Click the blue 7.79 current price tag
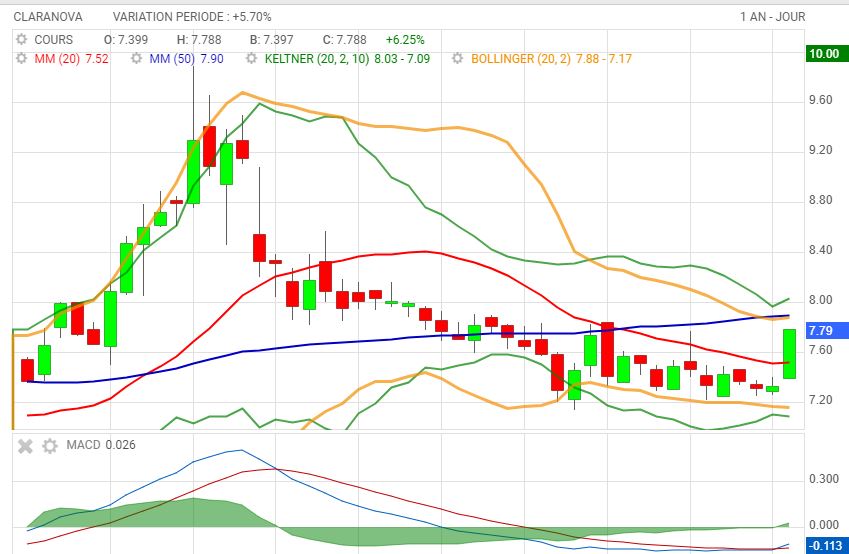Screen dimensions: 849x554 click(x=827, y=330)
